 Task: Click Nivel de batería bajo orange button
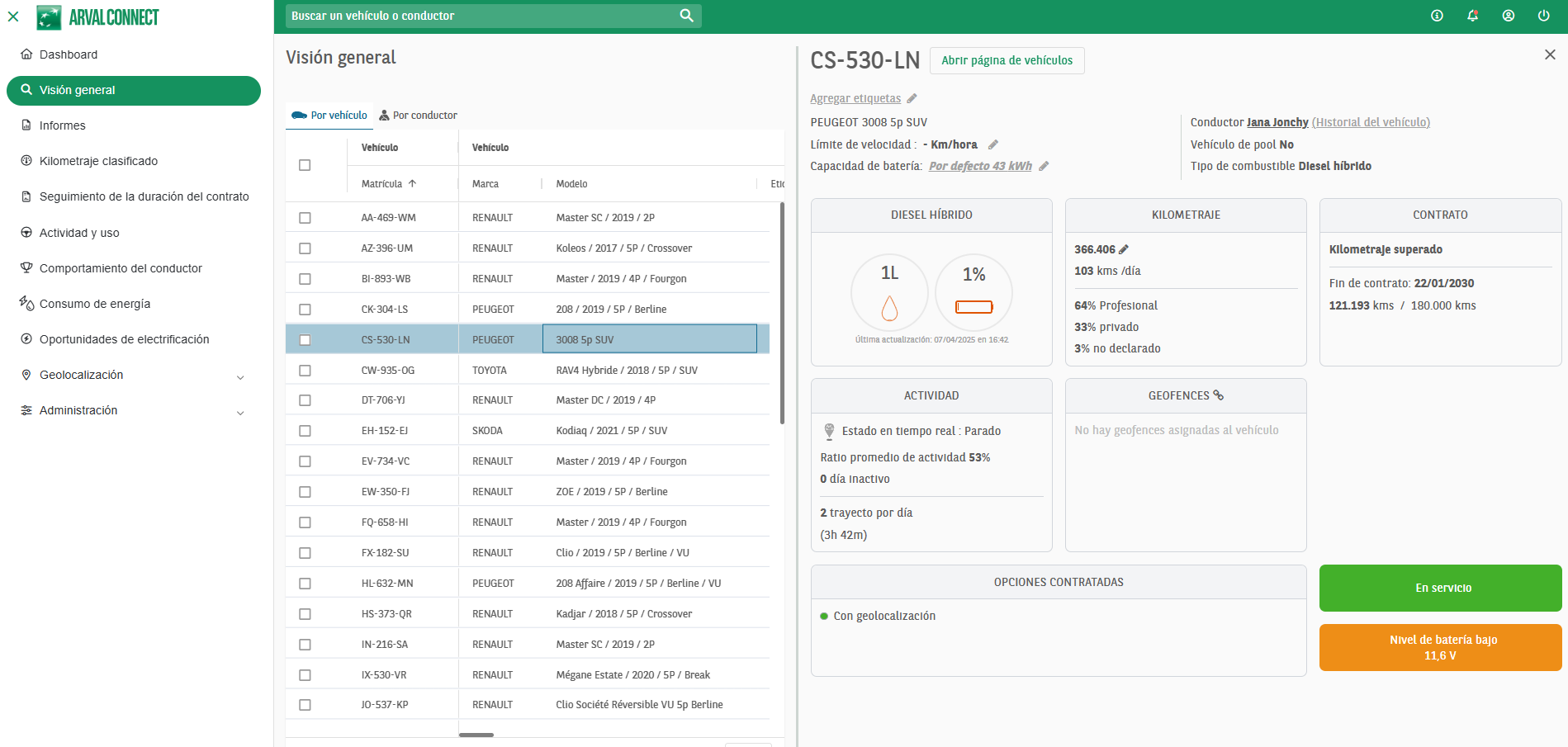[1440, 647]
